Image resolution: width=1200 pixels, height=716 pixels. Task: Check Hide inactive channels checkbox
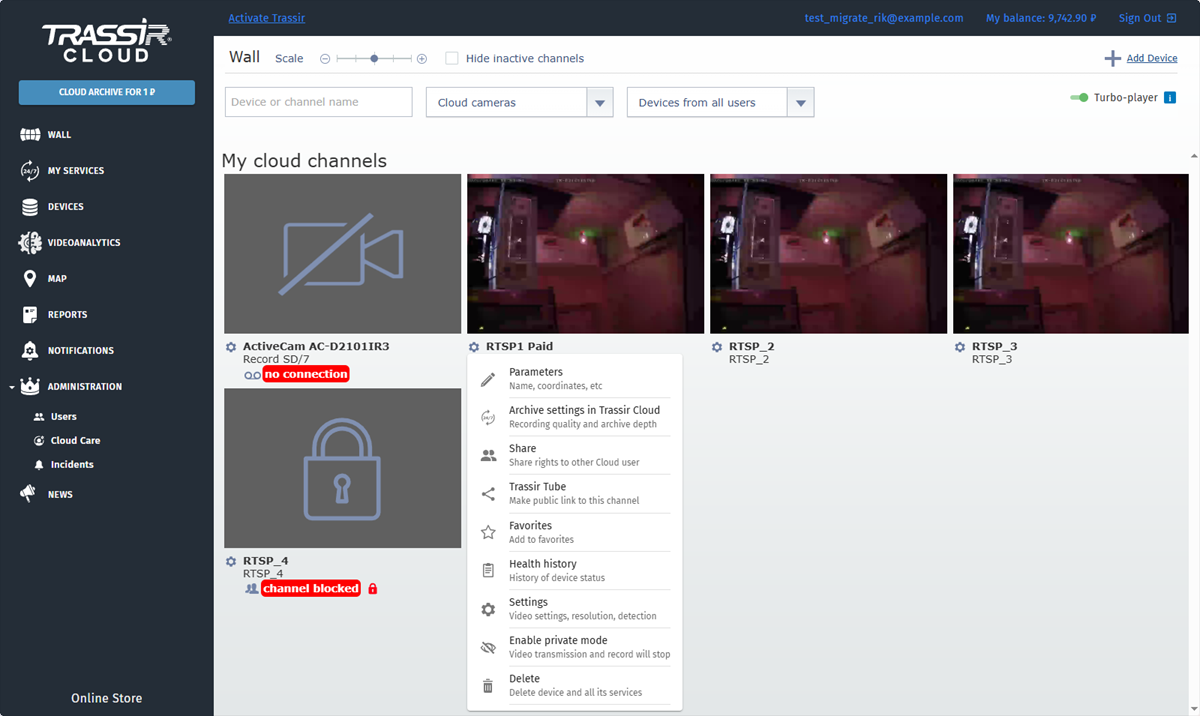point(452,59)
